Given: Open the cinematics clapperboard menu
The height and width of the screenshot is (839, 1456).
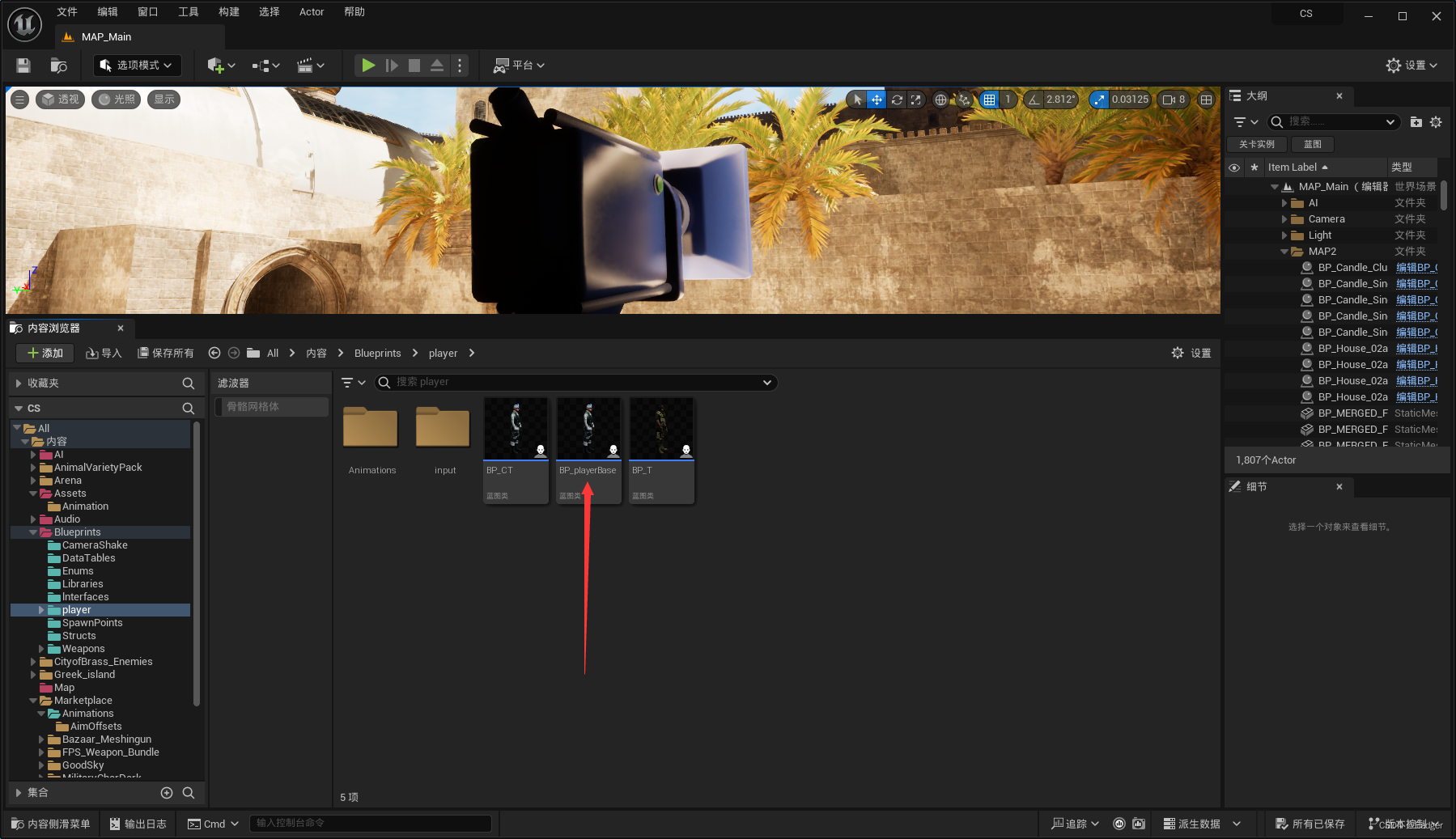Looking at the screenshot, I should click(x=310, y=66).
